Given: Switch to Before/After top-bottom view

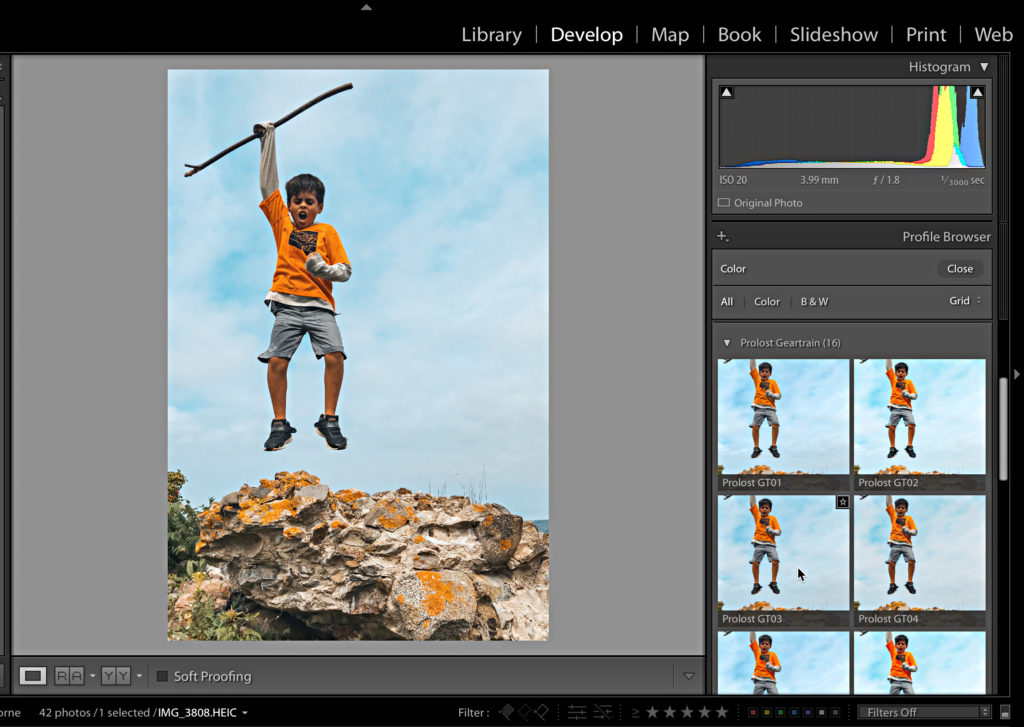Looking at the screenshot, I should 116,676.
